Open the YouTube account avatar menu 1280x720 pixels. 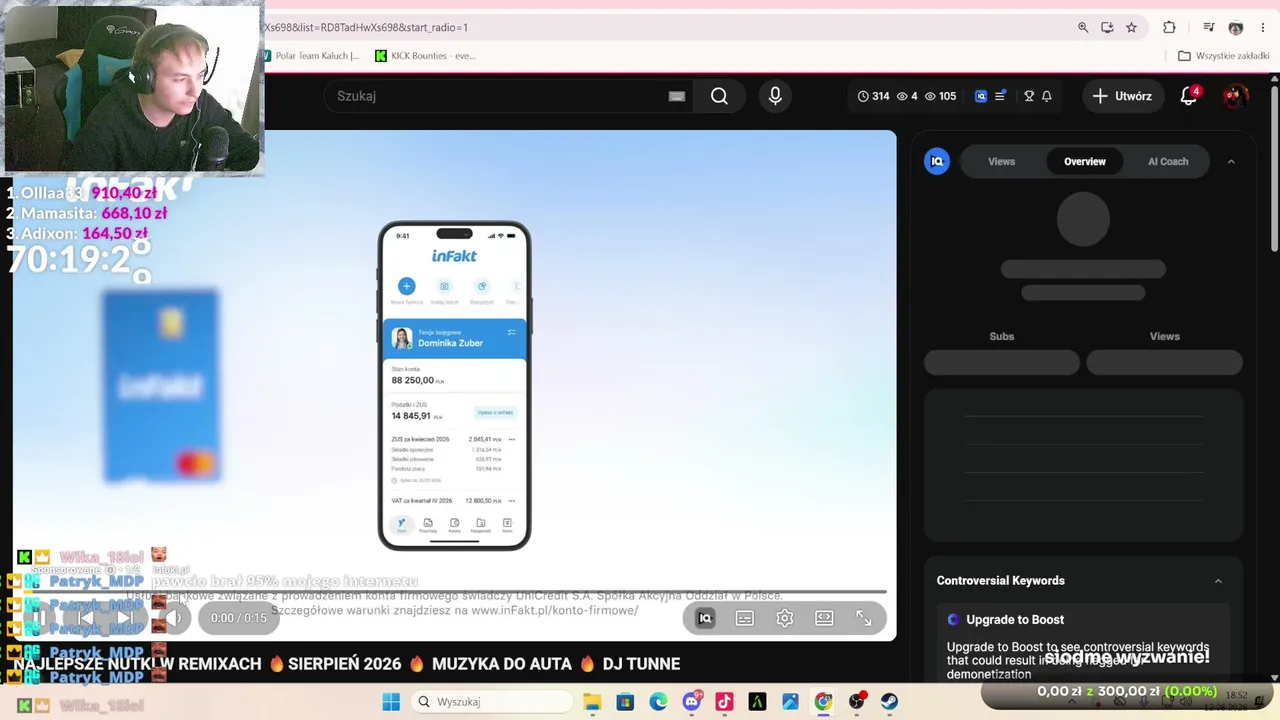tap(1236, 96)
